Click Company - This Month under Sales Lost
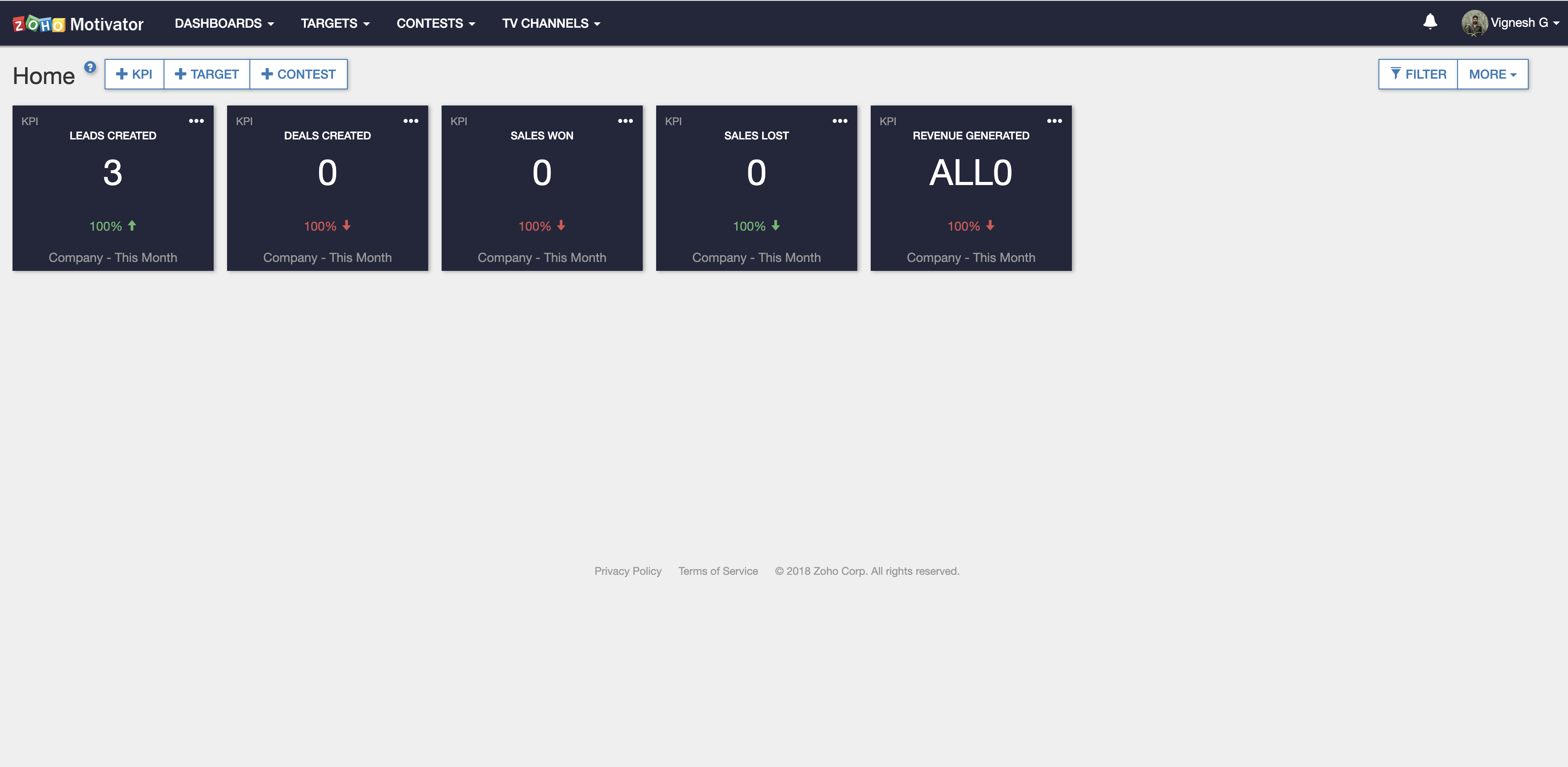Screen dimensions: 1568x767 pos(756,257)
